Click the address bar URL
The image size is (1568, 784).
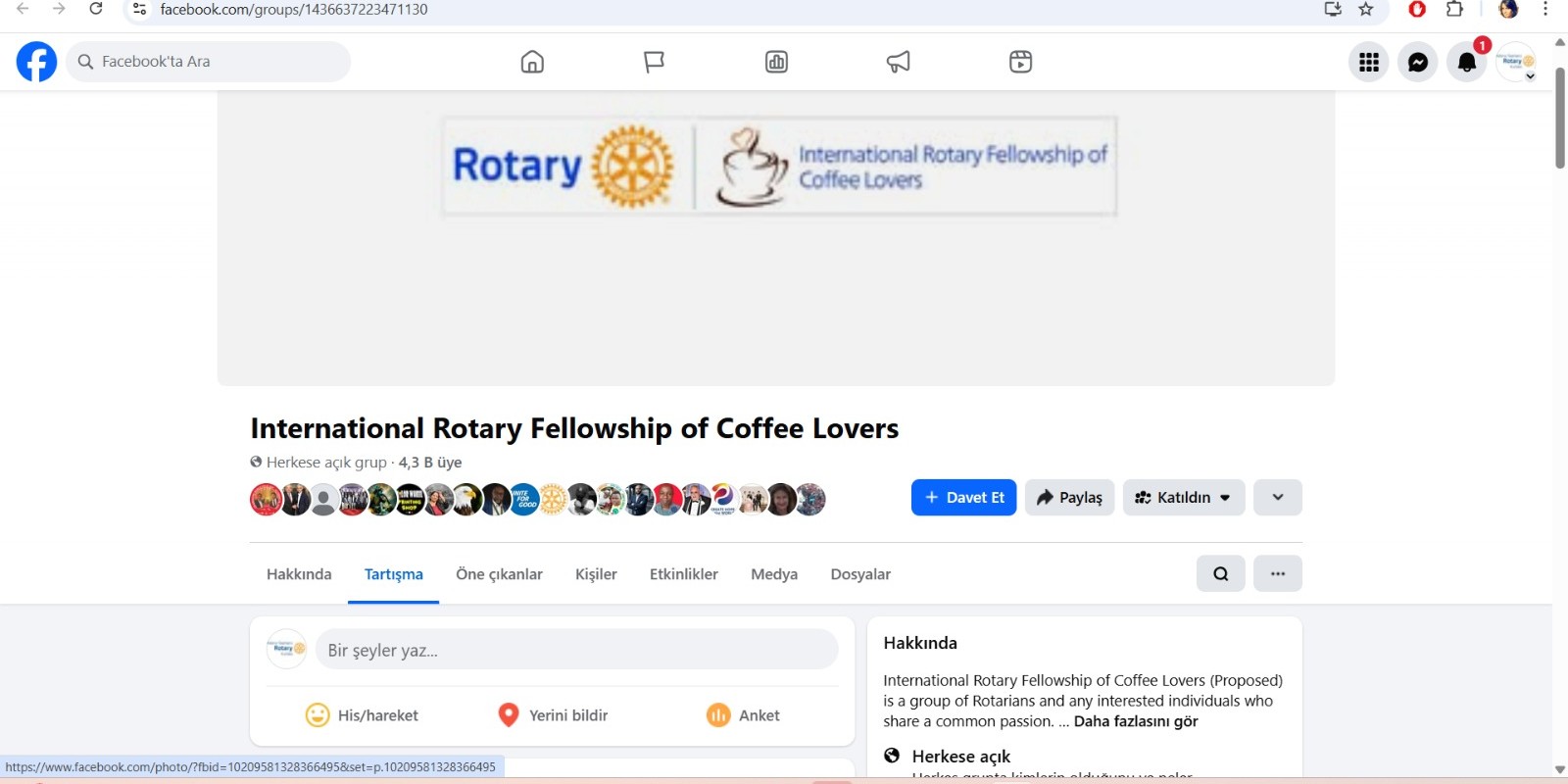[x=294, y=9]
